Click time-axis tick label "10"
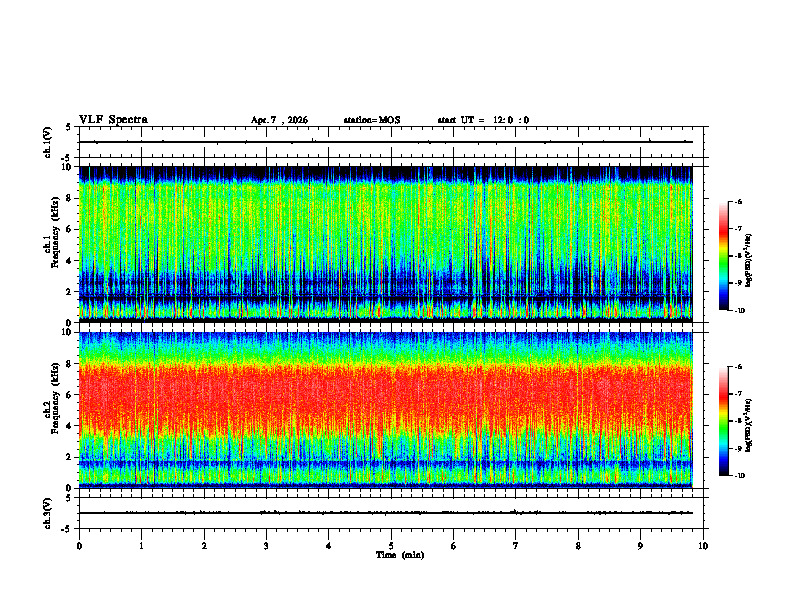 [x=703, y=546]
